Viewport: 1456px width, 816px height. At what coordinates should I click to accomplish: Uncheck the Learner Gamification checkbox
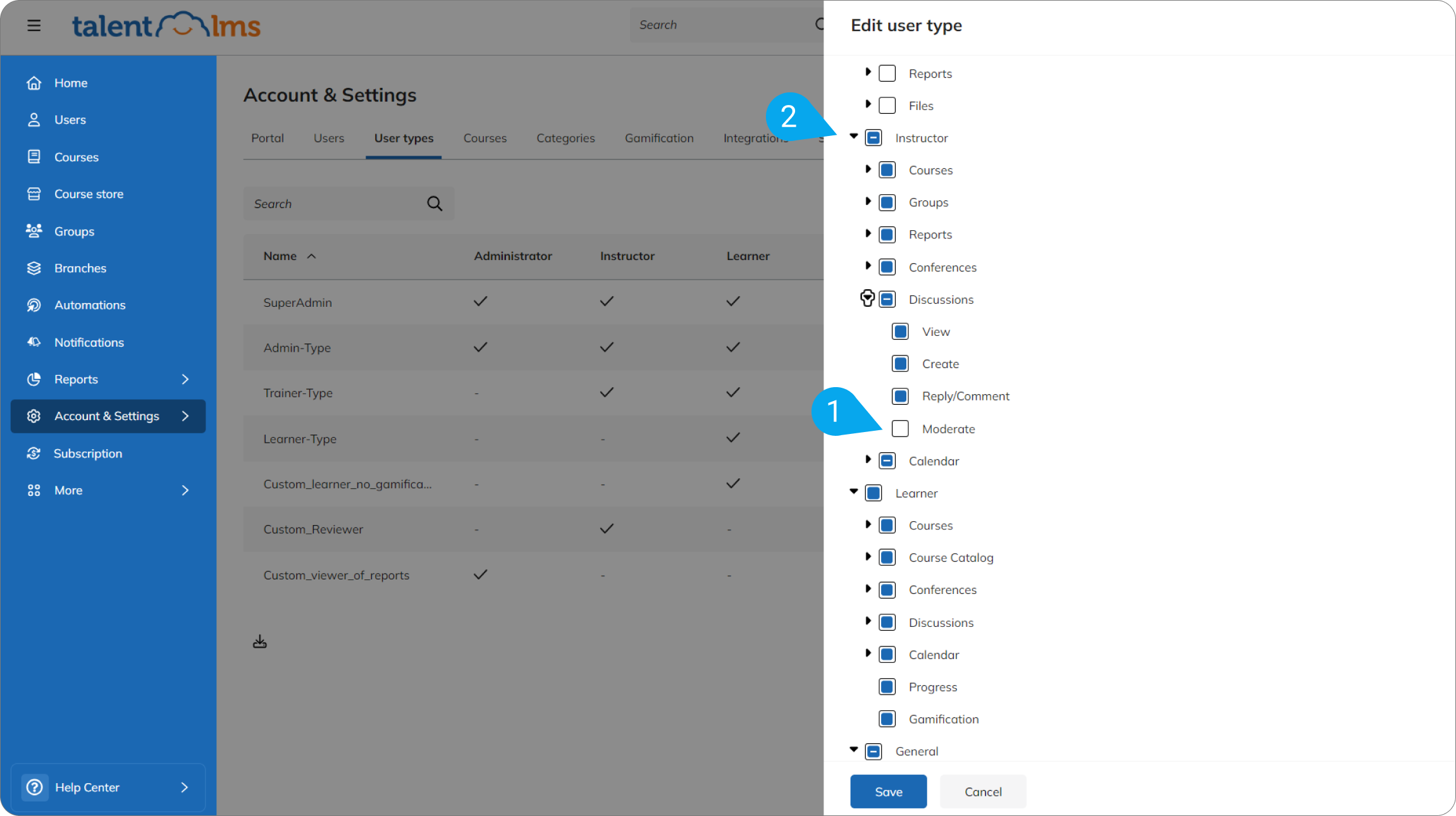(887, 719)
